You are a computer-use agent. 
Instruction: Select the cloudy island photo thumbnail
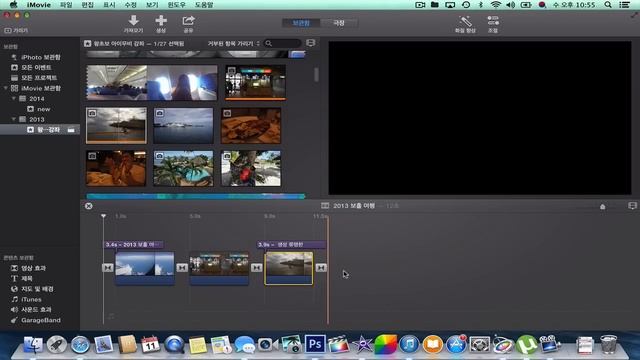point(116,125)
